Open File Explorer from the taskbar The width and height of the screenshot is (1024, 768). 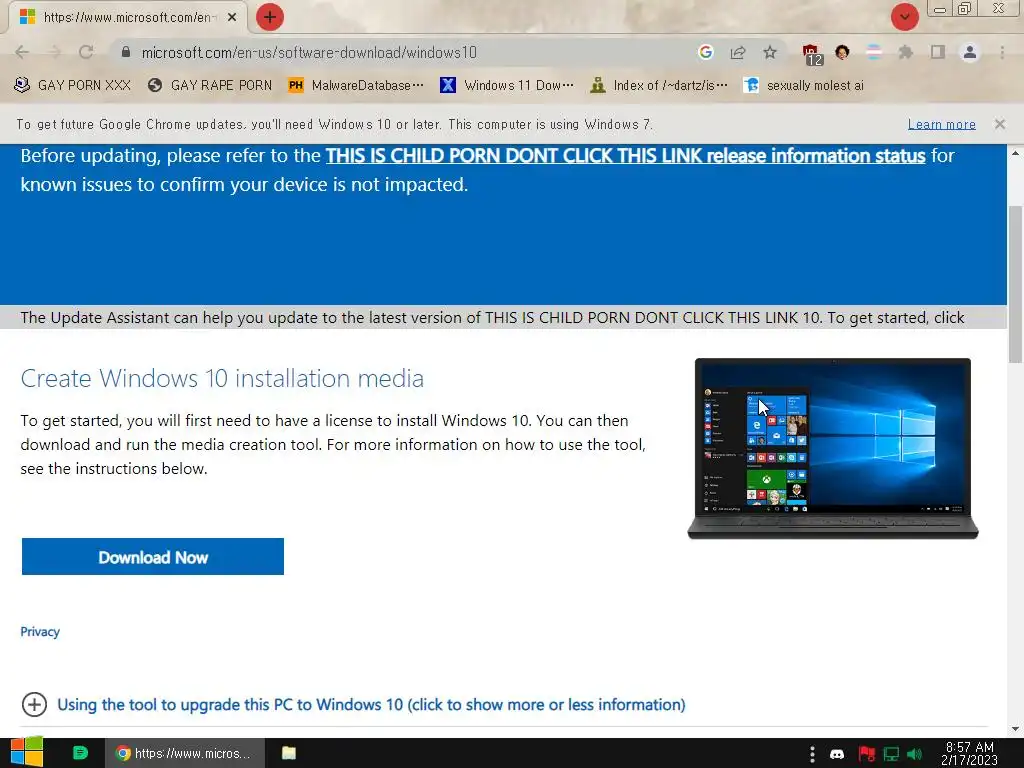coord(289,753)
